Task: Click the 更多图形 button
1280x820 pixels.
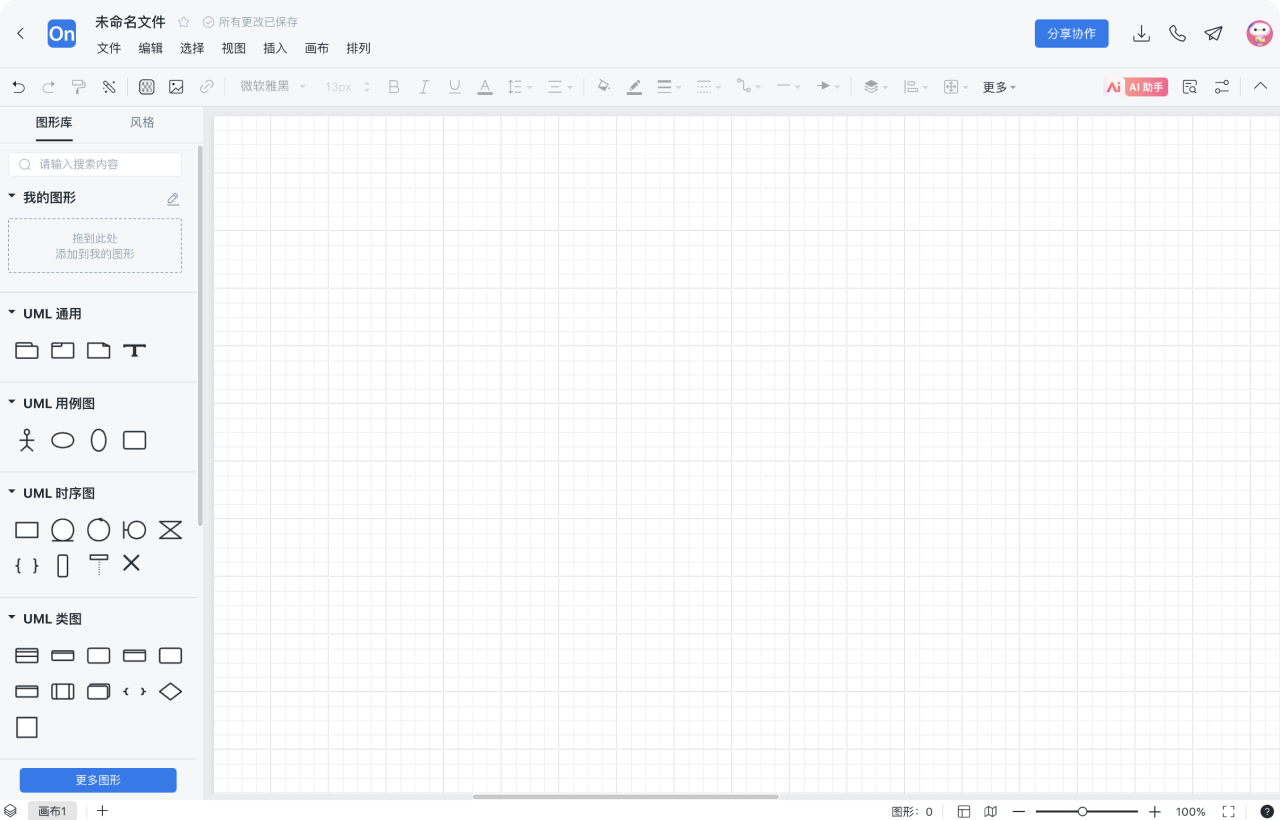Action: click(x=98, y=780)
